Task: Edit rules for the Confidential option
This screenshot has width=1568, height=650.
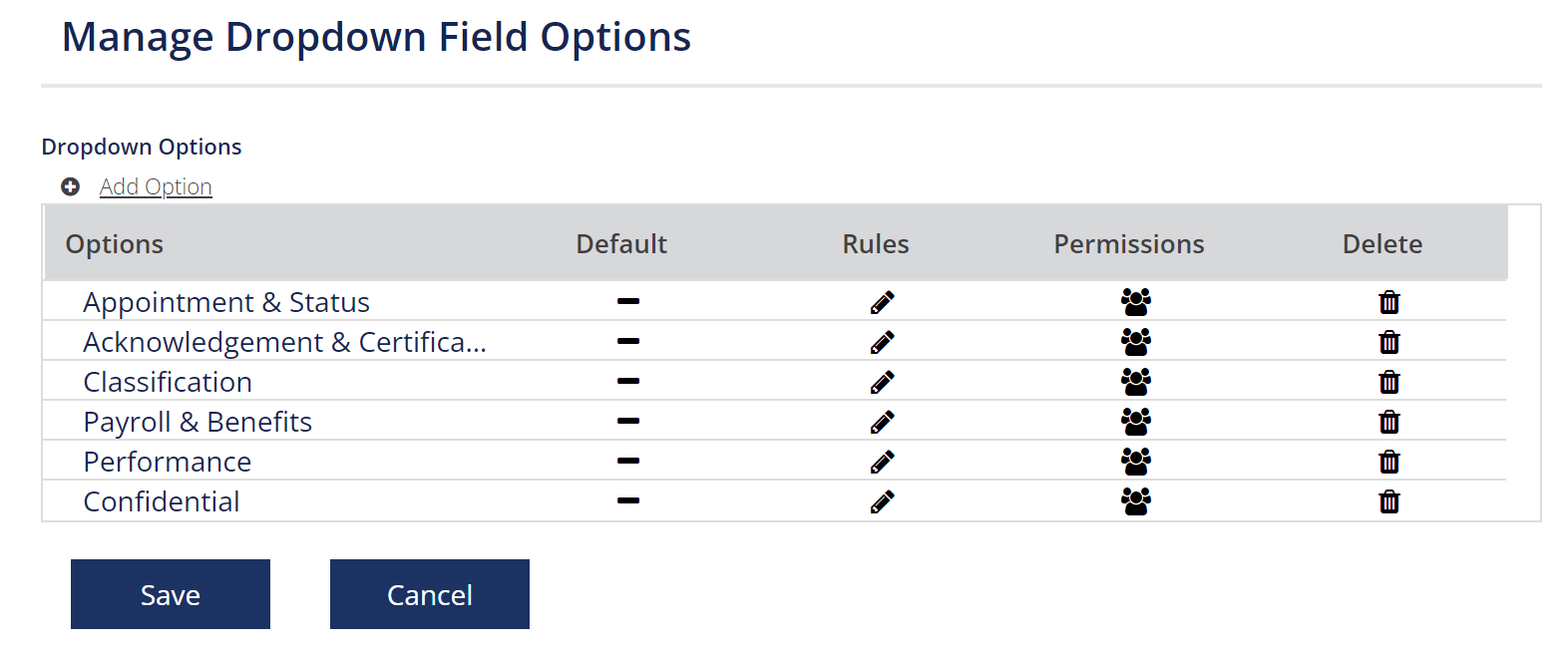Action: pyautogui.click(x=882, y=501)
